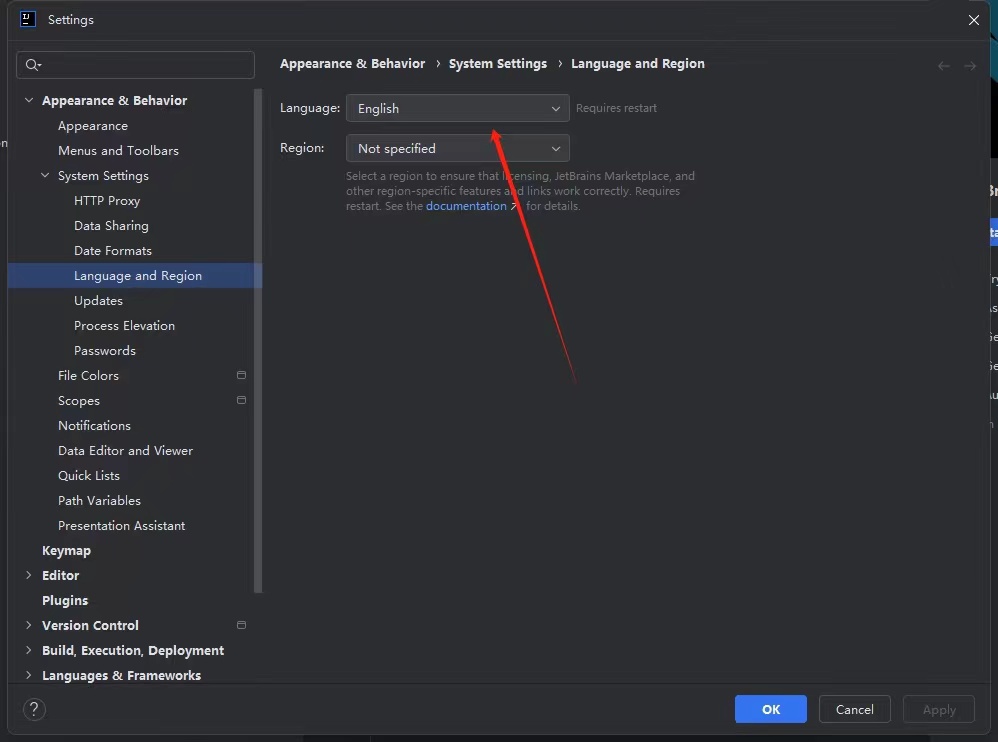Image resolution: width=998 pixels, height=742 pixels.
Task: Open Quick Lists settings
Action: point(89,475)
